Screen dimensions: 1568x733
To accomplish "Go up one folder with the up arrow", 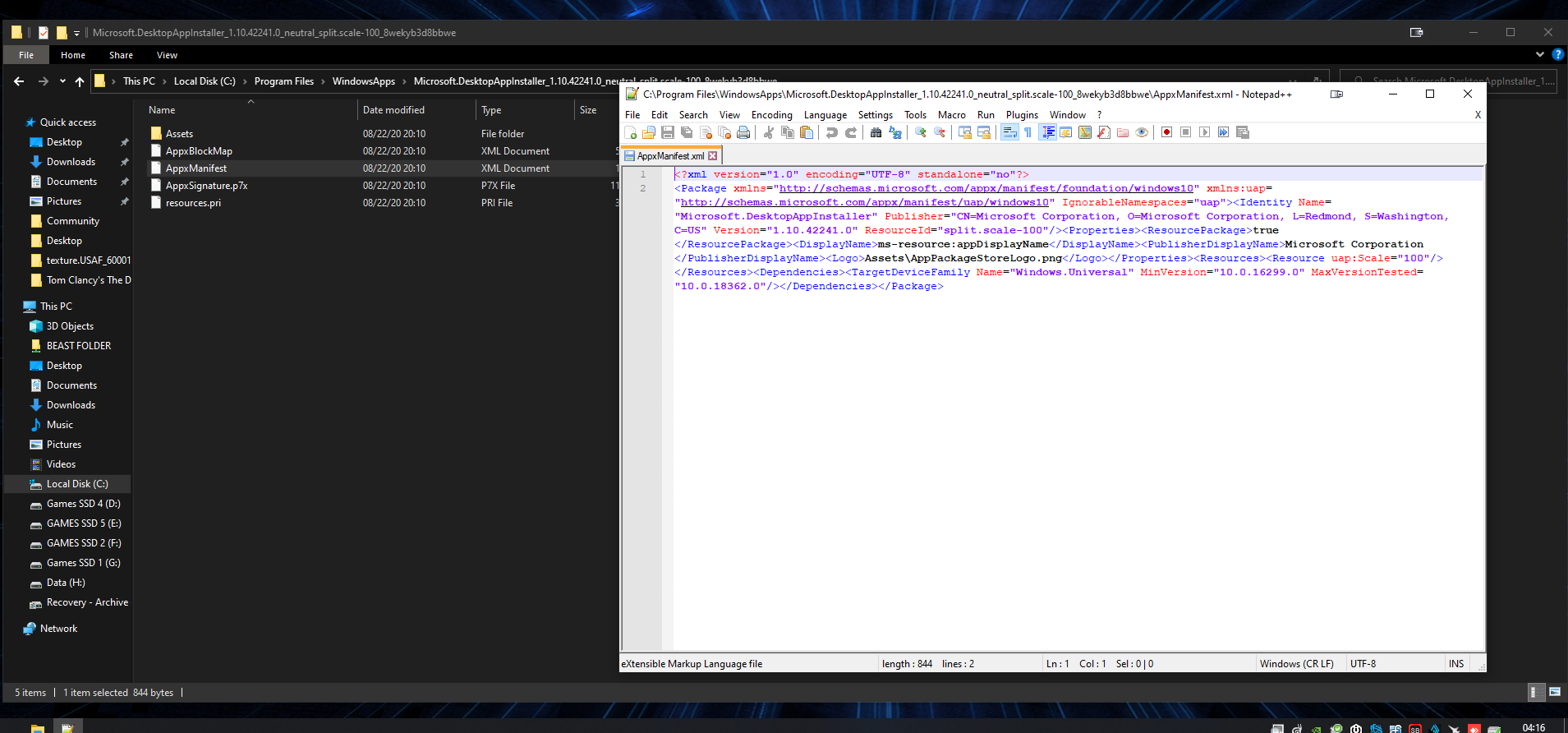I will pyautogui.click(x=80, y=81).
